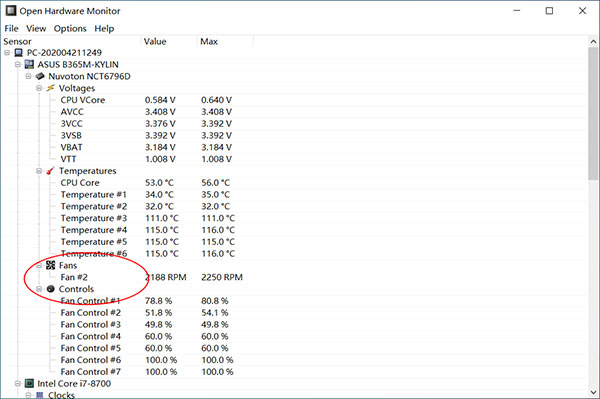
Task: Click the thermometer Temperatures icon
Action: pos(50,171)
